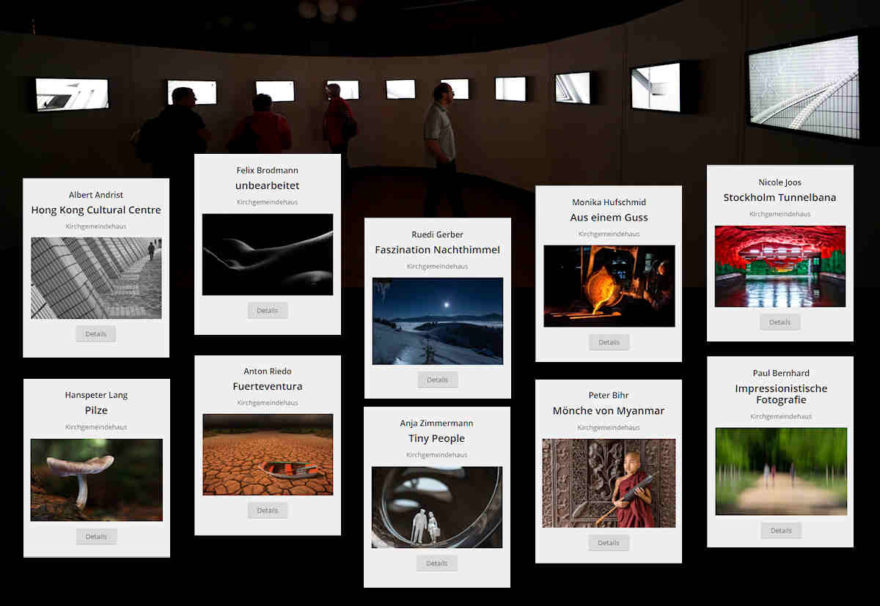Open Details for Fuerteventura card
Viewport: 880px width, 606px height.
pos(267,510)
